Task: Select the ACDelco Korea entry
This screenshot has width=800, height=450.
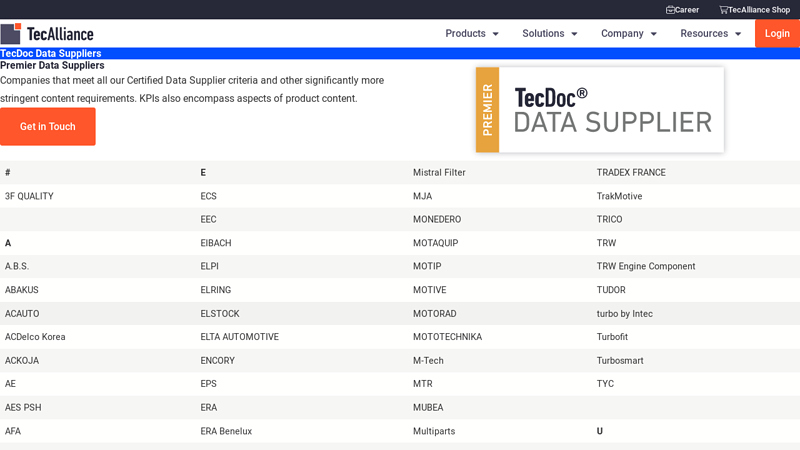Action: (x=35, y=337)
